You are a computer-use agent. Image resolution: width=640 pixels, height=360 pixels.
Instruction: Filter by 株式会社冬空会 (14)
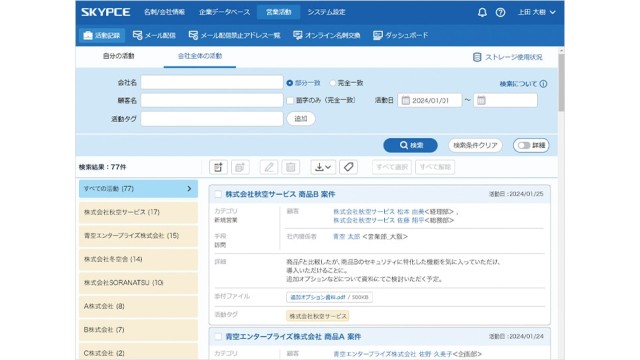(138, 259)
